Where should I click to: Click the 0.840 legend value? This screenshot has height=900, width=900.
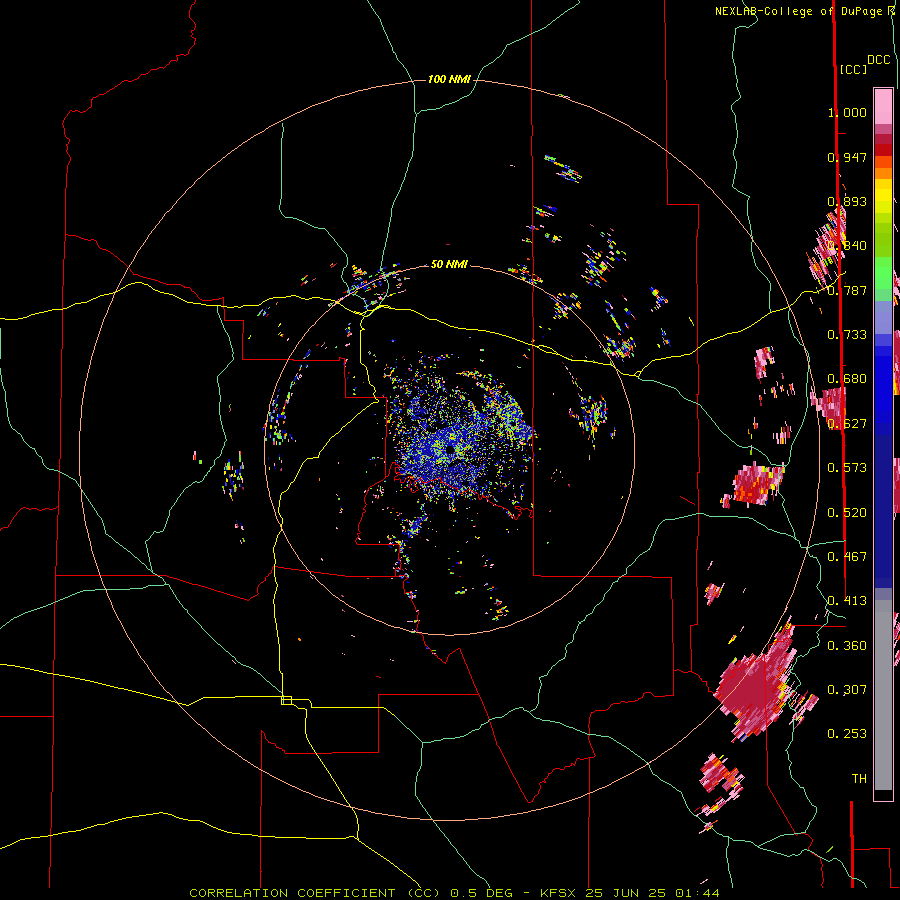point(847,246)
